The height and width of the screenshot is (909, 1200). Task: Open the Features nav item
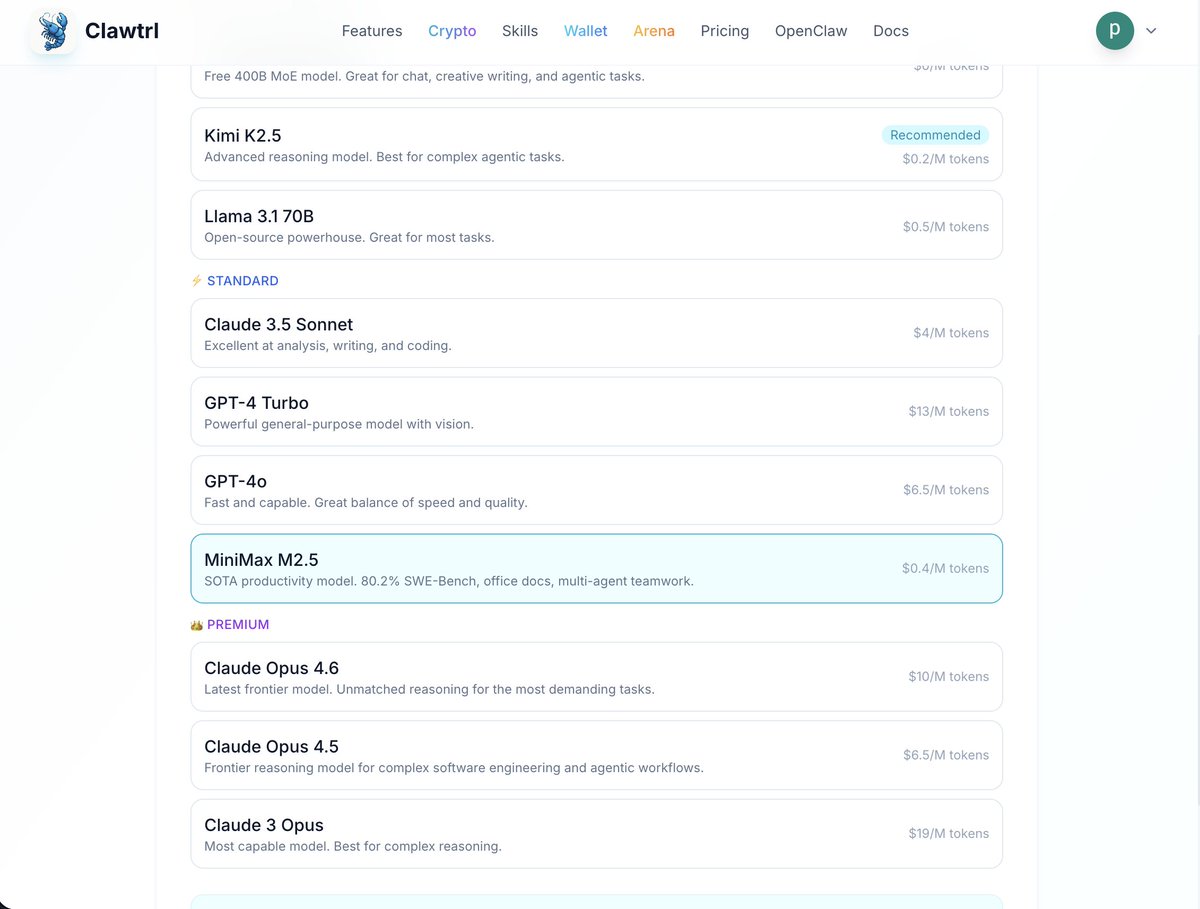click(372, 31)
